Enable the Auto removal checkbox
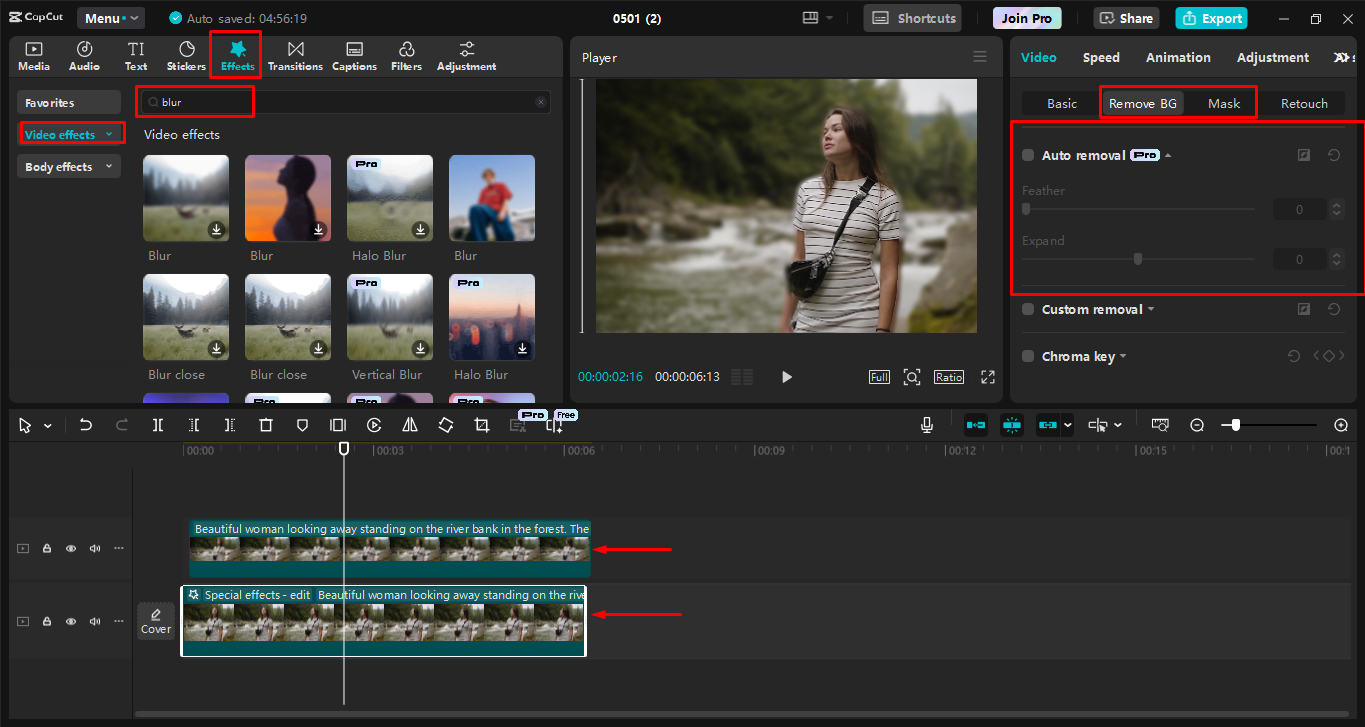Viewport: 1365px width, 727px height. 1027,155
